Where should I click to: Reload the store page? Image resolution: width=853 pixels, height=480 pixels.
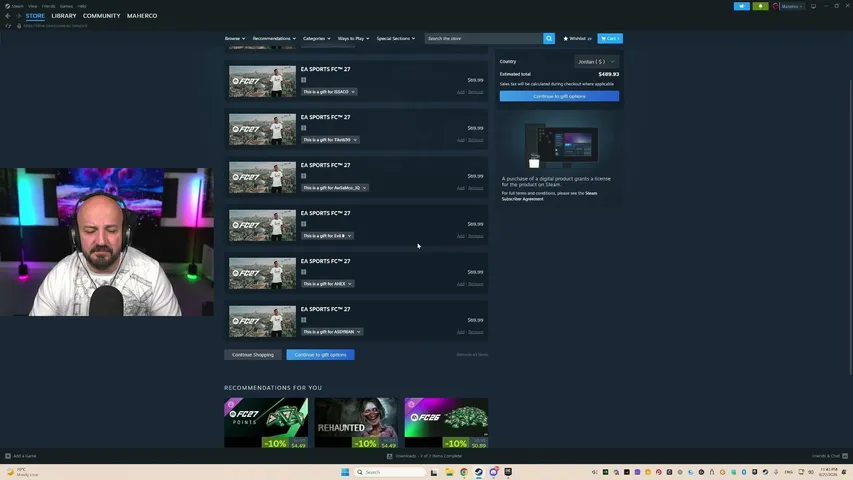point(8,26)
